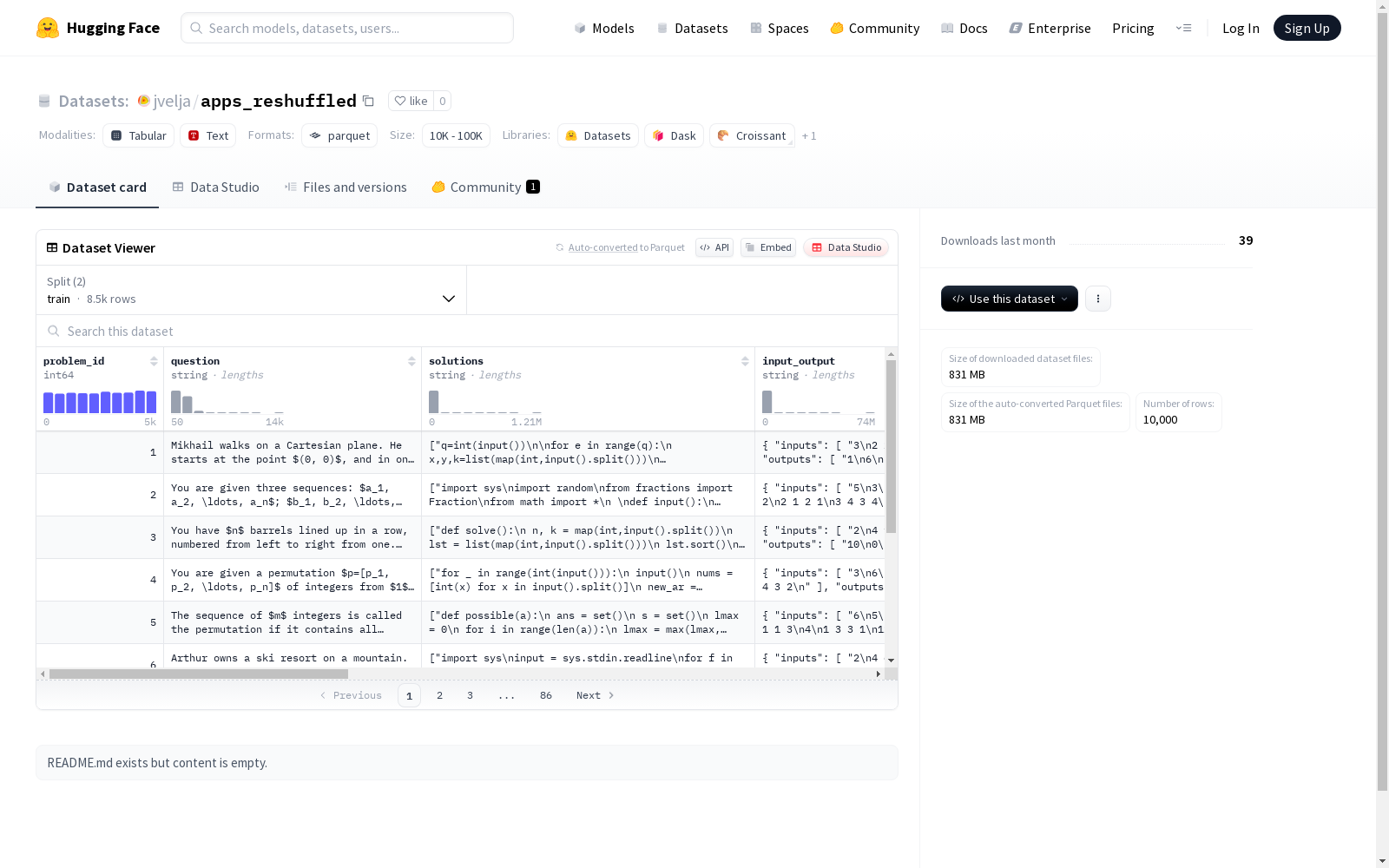Click the table horizontal scrollbar thumb
Viewport: 1389px width, 868px height.
coord(199,674)
